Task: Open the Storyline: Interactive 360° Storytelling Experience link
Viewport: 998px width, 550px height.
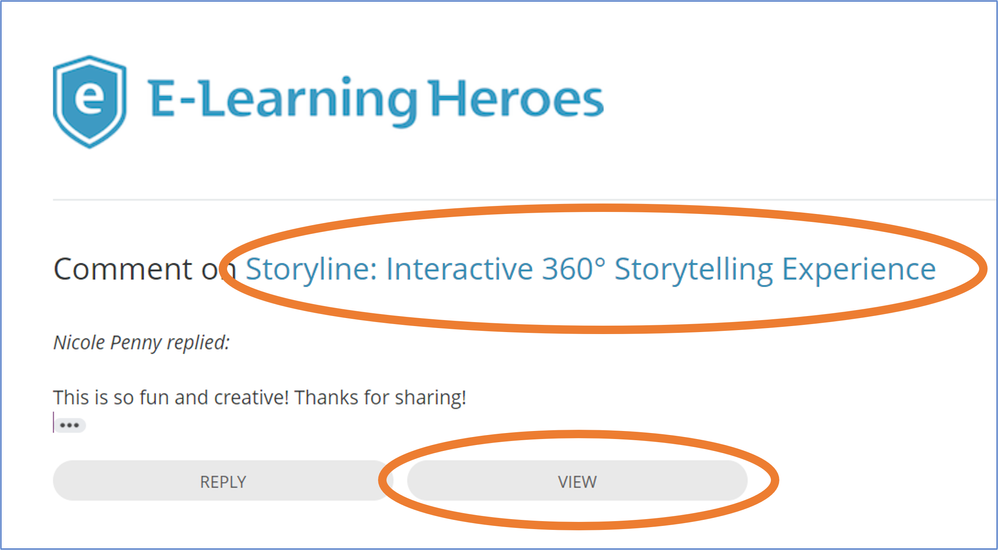Action: pyautogui.click(x=590, y=269)
